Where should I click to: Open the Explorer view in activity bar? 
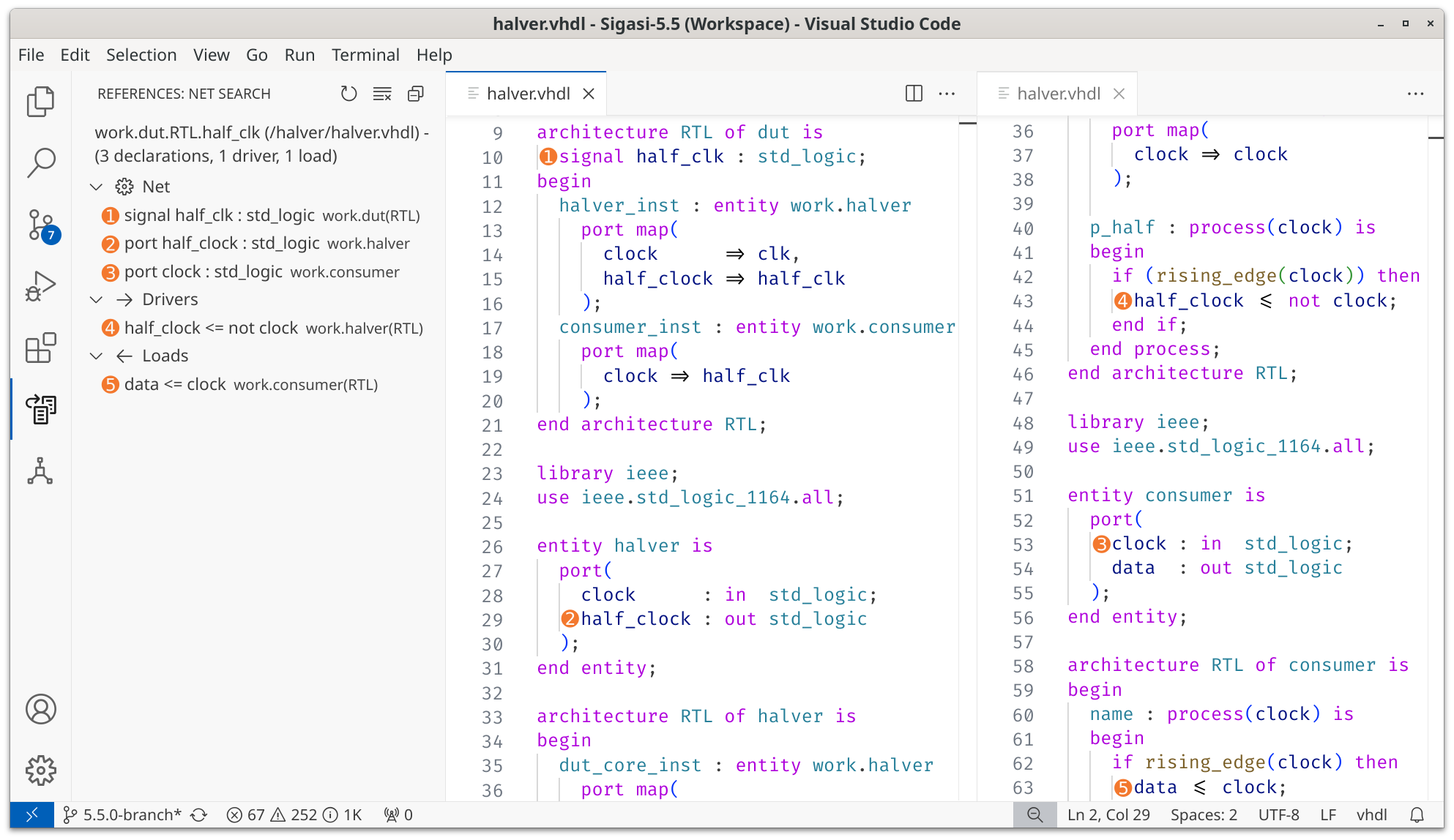(x=41, y=102)
